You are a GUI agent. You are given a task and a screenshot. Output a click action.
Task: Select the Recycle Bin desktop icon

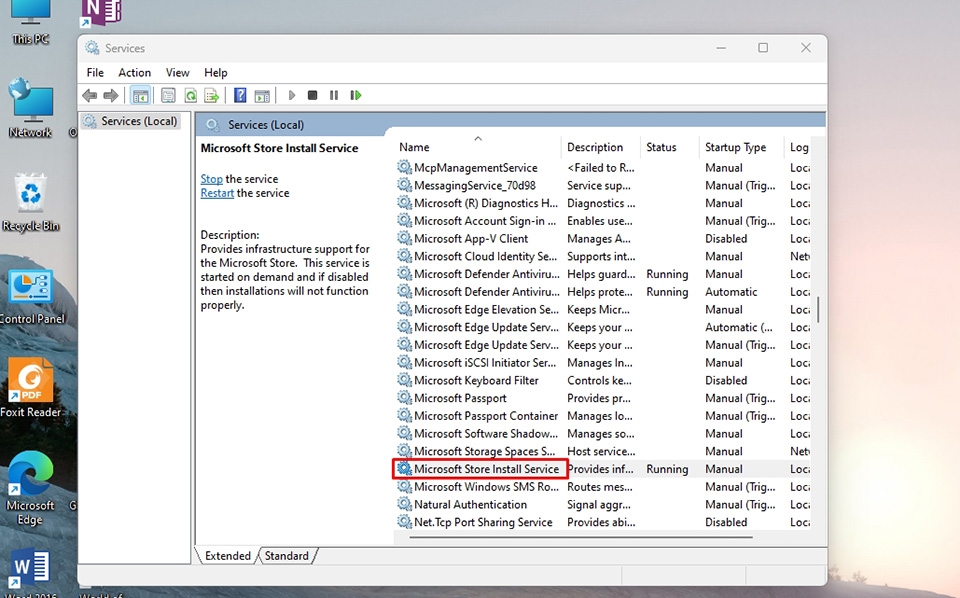click(x=31, y=203)
